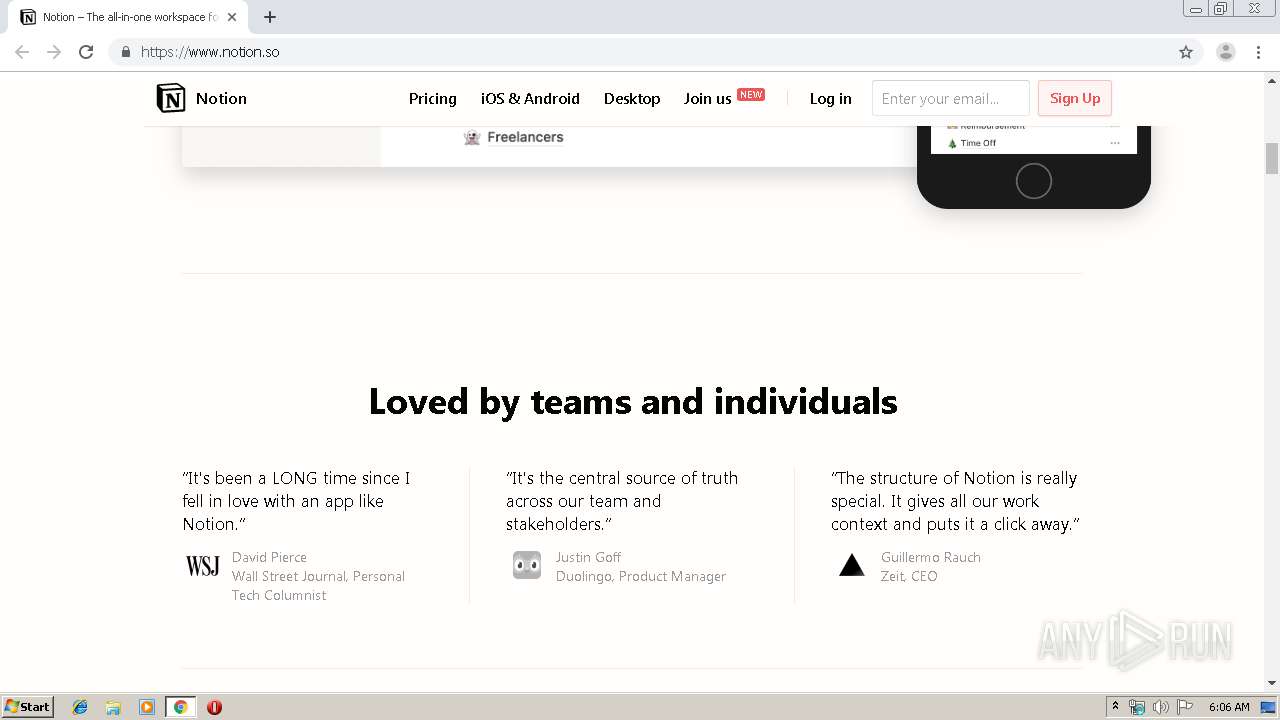Click the address bar URL

coord(210,52)
